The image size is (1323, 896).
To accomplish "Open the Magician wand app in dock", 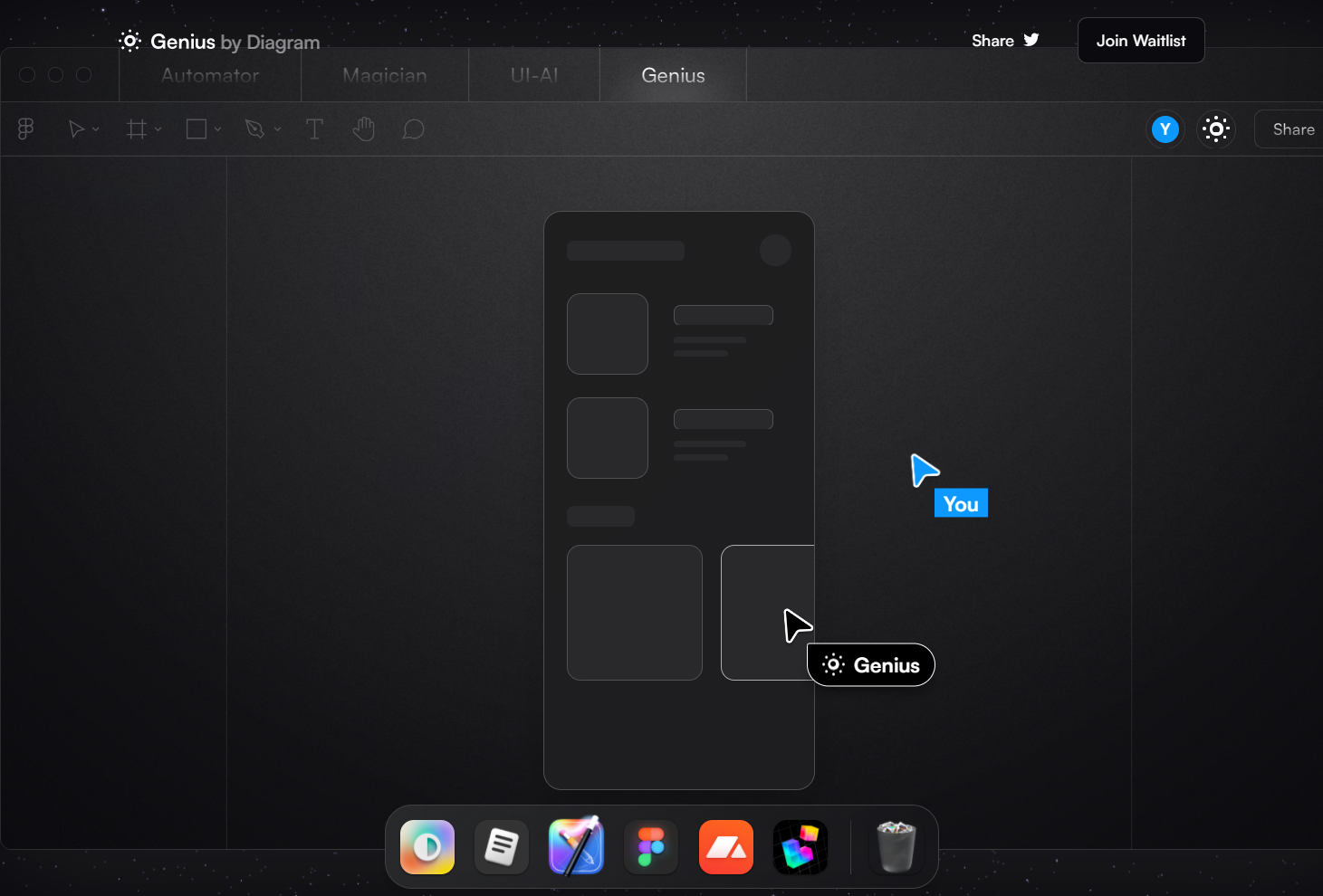I will [x=576, y=846].
